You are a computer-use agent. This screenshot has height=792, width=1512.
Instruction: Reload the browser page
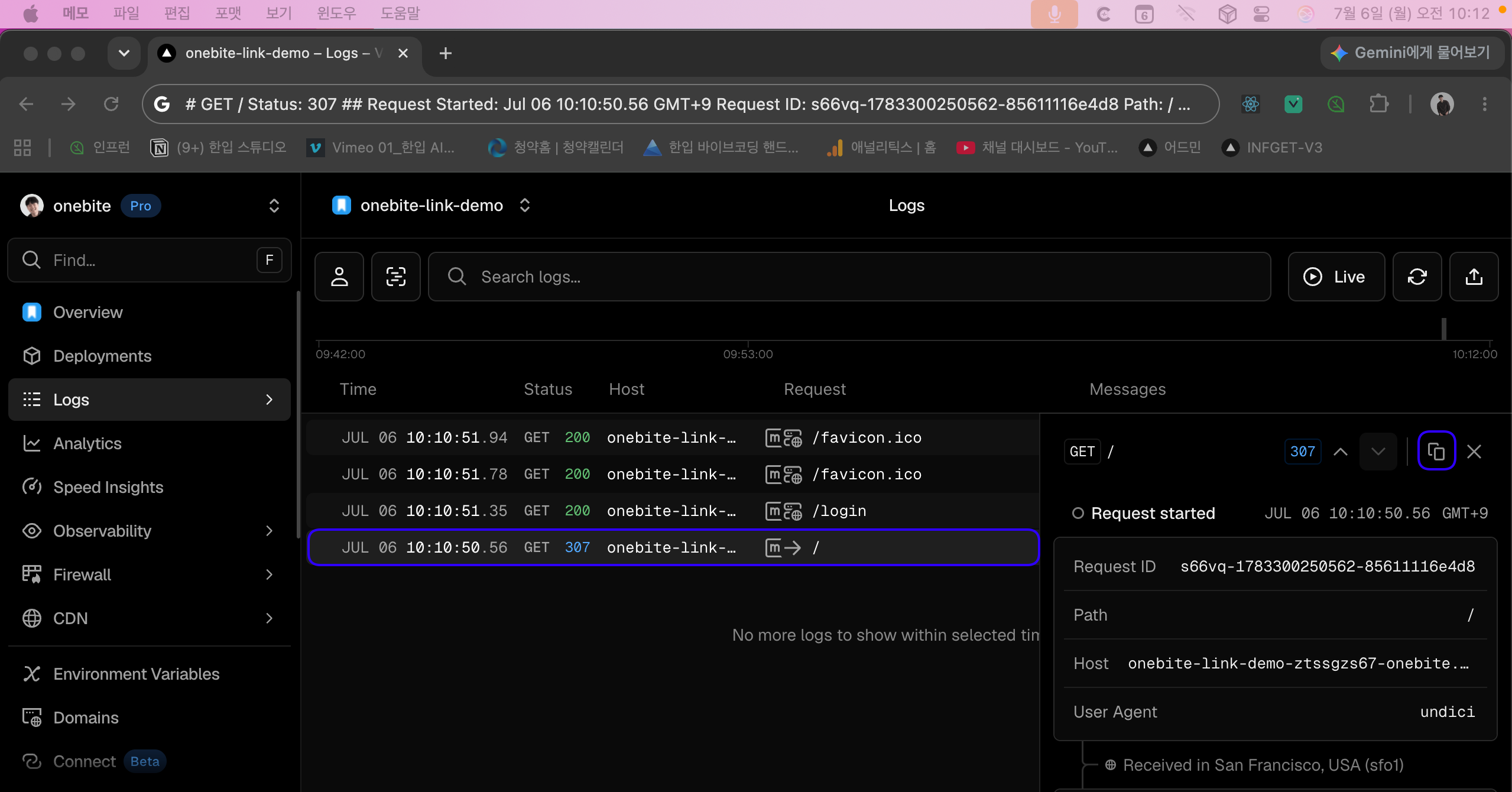(x=111, y=104)
